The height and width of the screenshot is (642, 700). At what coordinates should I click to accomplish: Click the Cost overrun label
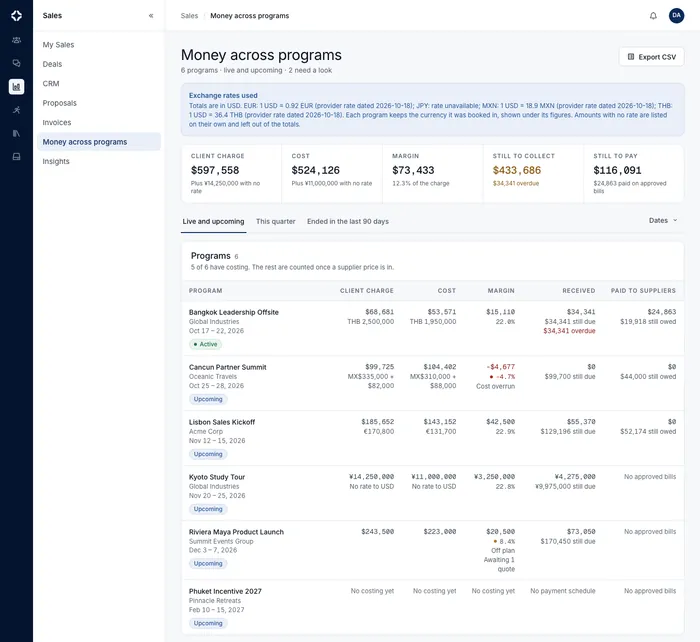click(x=496, y=386)
